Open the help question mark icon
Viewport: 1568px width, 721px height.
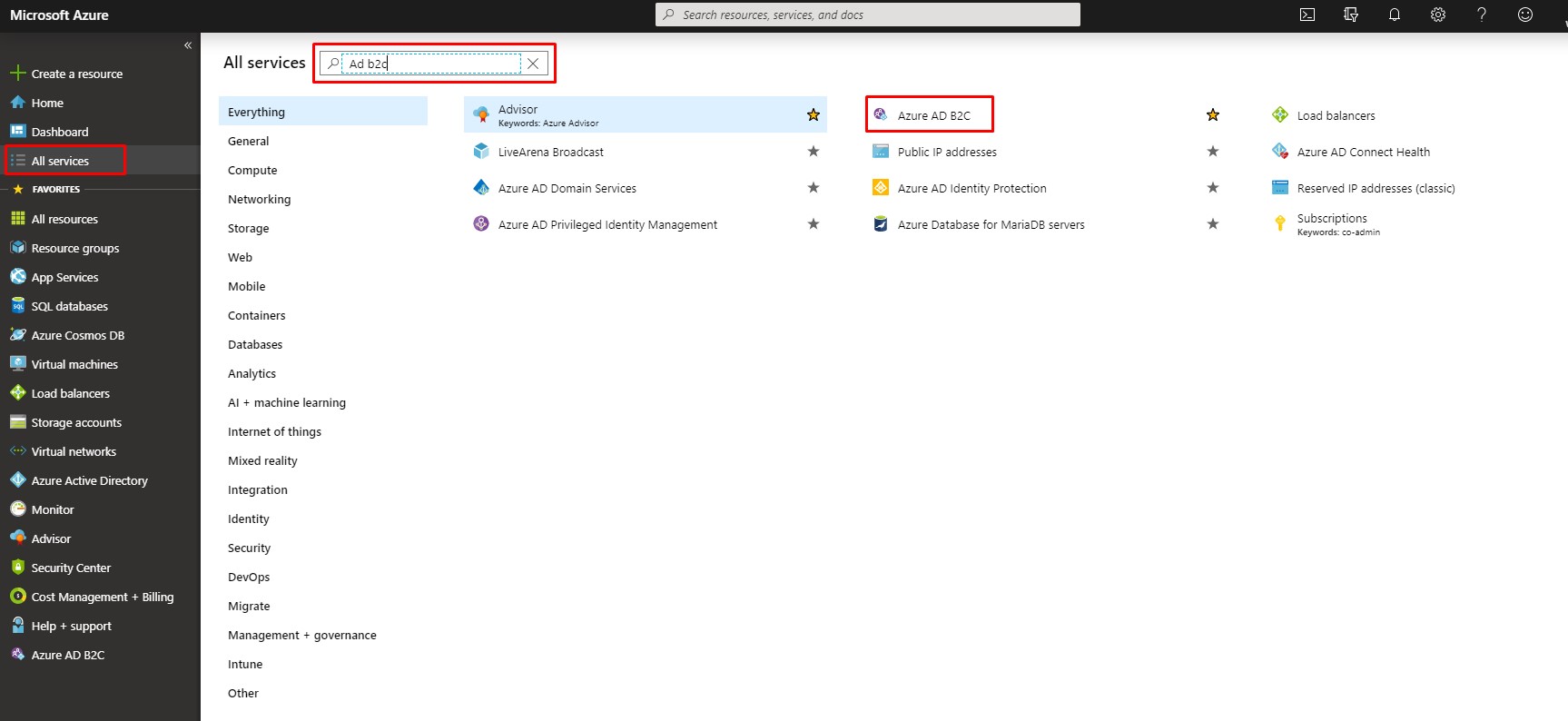tap(1482, 15)
